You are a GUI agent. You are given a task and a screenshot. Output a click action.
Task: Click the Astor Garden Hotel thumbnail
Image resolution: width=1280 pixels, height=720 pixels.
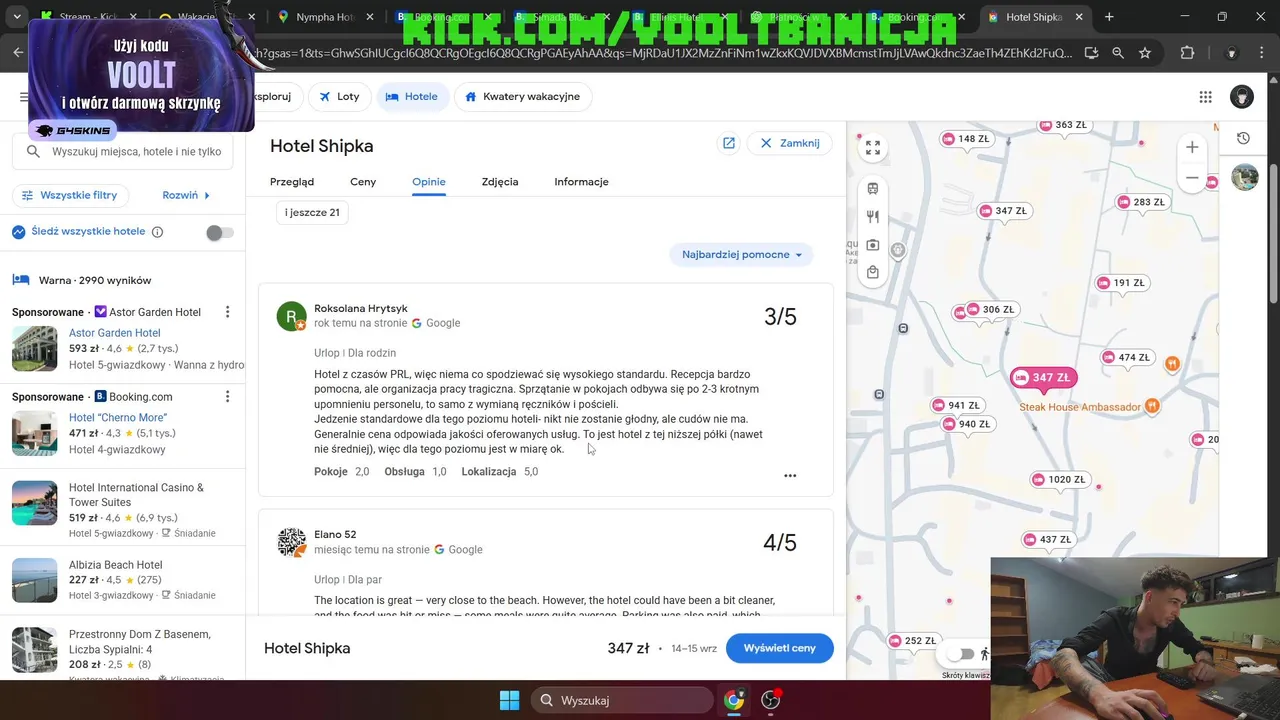pos(35,348)
